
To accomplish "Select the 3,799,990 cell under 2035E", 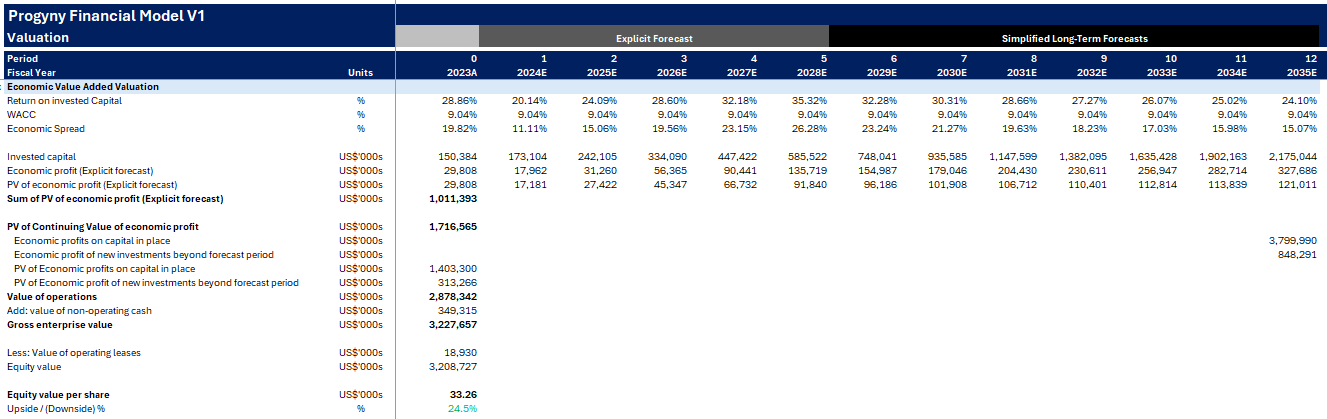I will tap(1294, 241).
